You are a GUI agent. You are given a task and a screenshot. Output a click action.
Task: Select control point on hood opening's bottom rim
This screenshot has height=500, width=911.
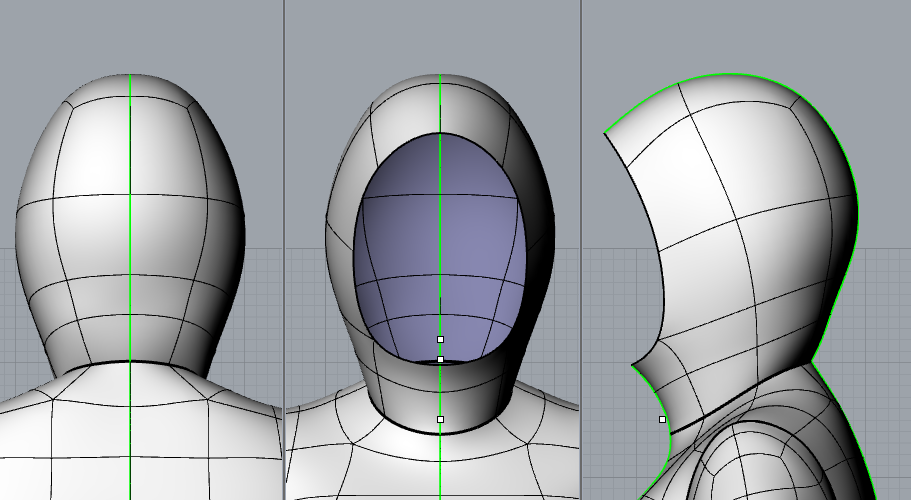point(440,359)
